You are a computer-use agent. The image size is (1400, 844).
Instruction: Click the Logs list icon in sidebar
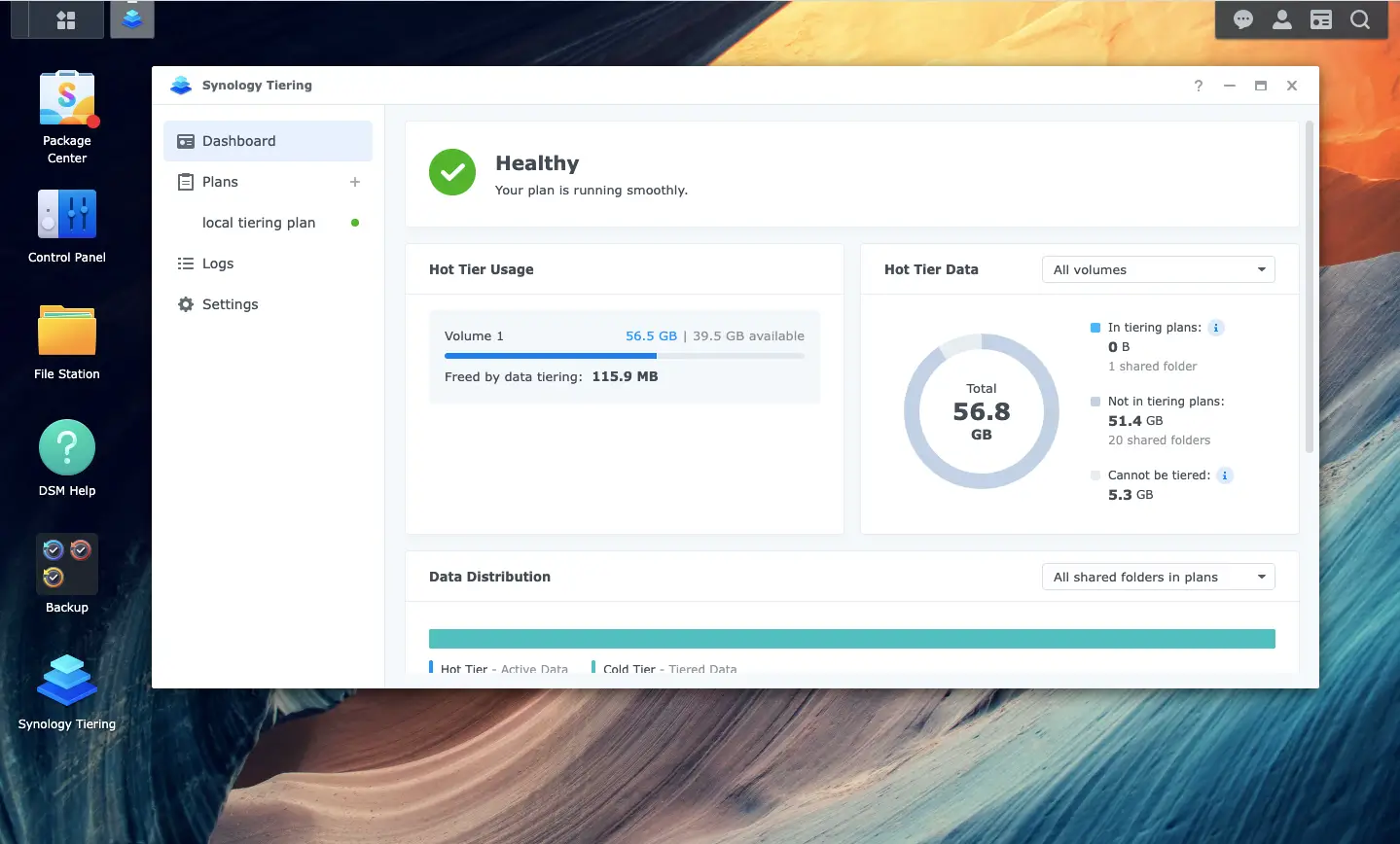(186, 264)
